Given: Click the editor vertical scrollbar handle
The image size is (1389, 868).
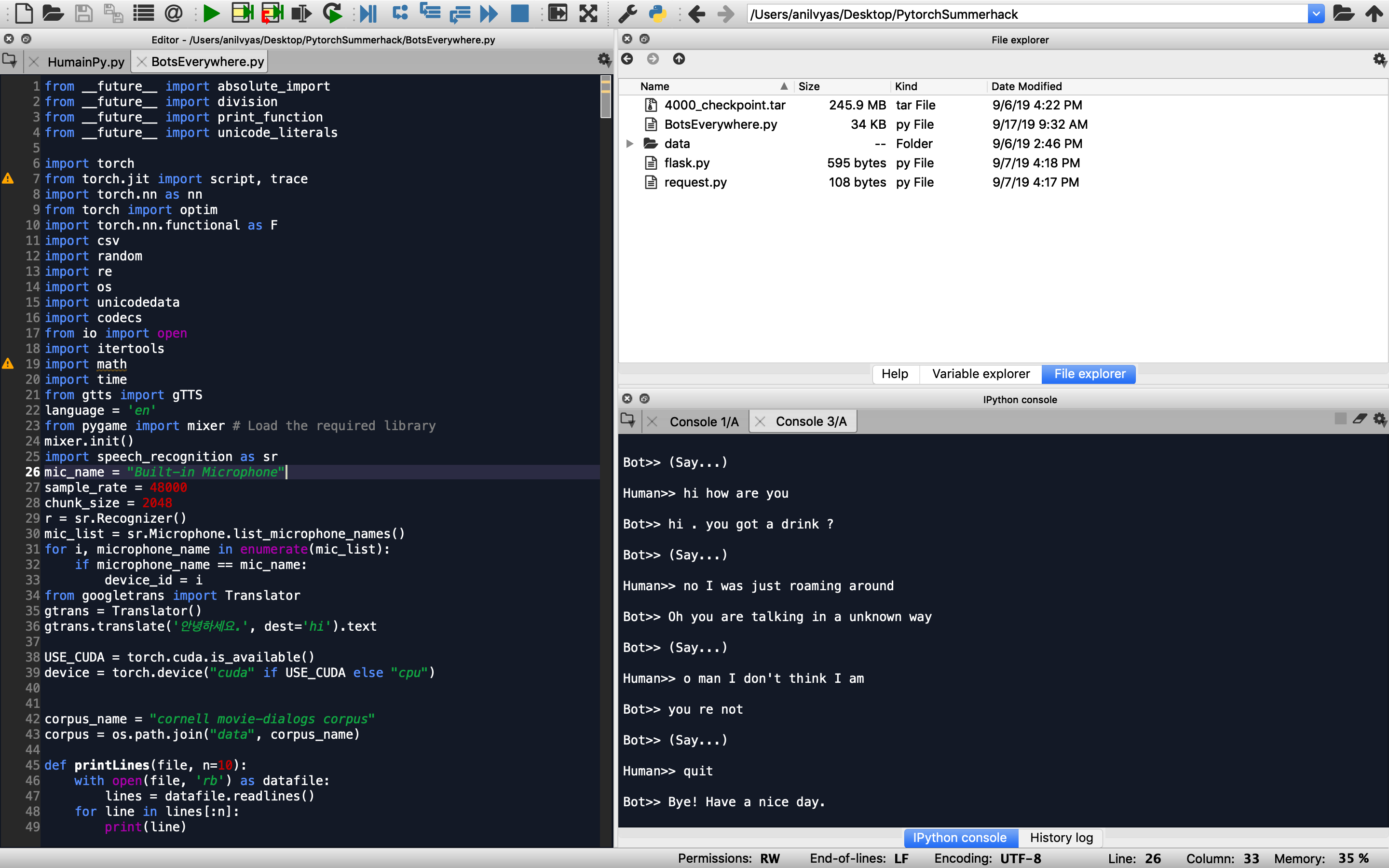Looking at the screenshot, I should click(x=606, y=97).
